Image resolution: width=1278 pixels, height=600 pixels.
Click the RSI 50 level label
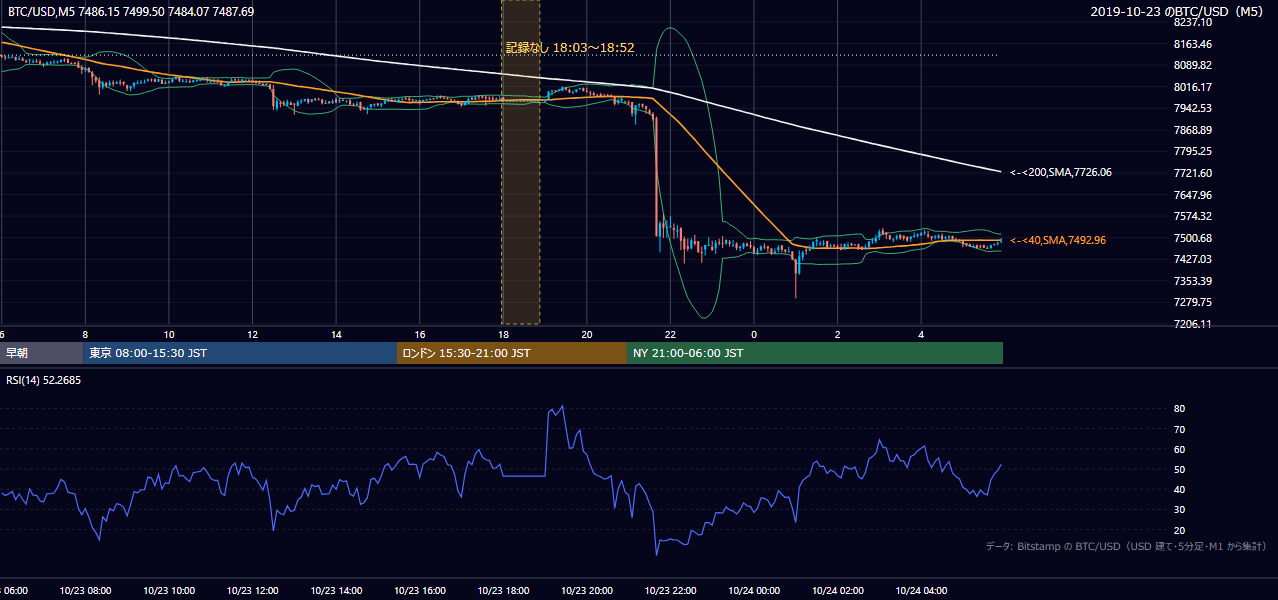pos(1179,469)
